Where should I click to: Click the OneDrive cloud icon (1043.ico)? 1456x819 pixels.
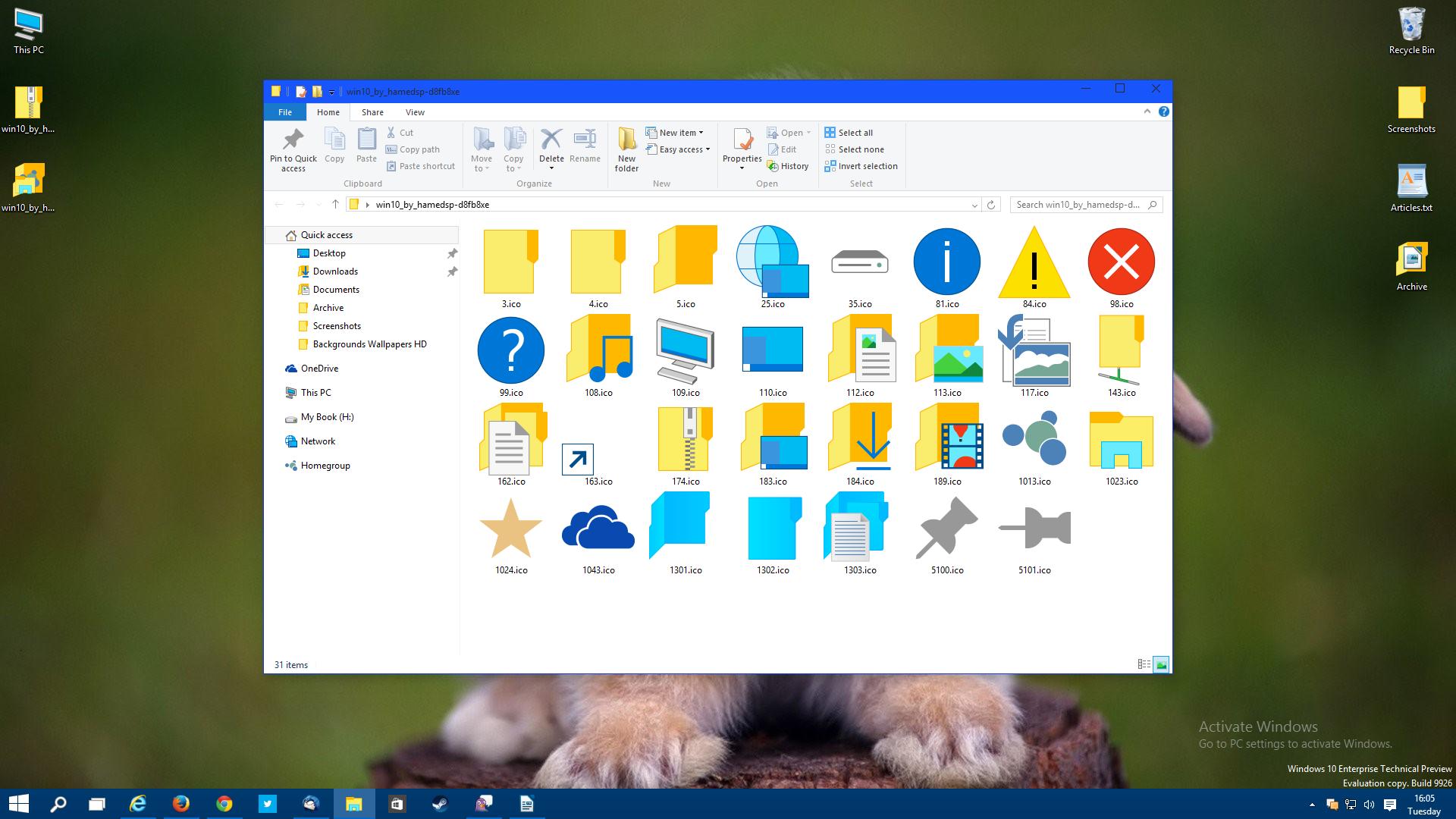[x=597, y=531]
